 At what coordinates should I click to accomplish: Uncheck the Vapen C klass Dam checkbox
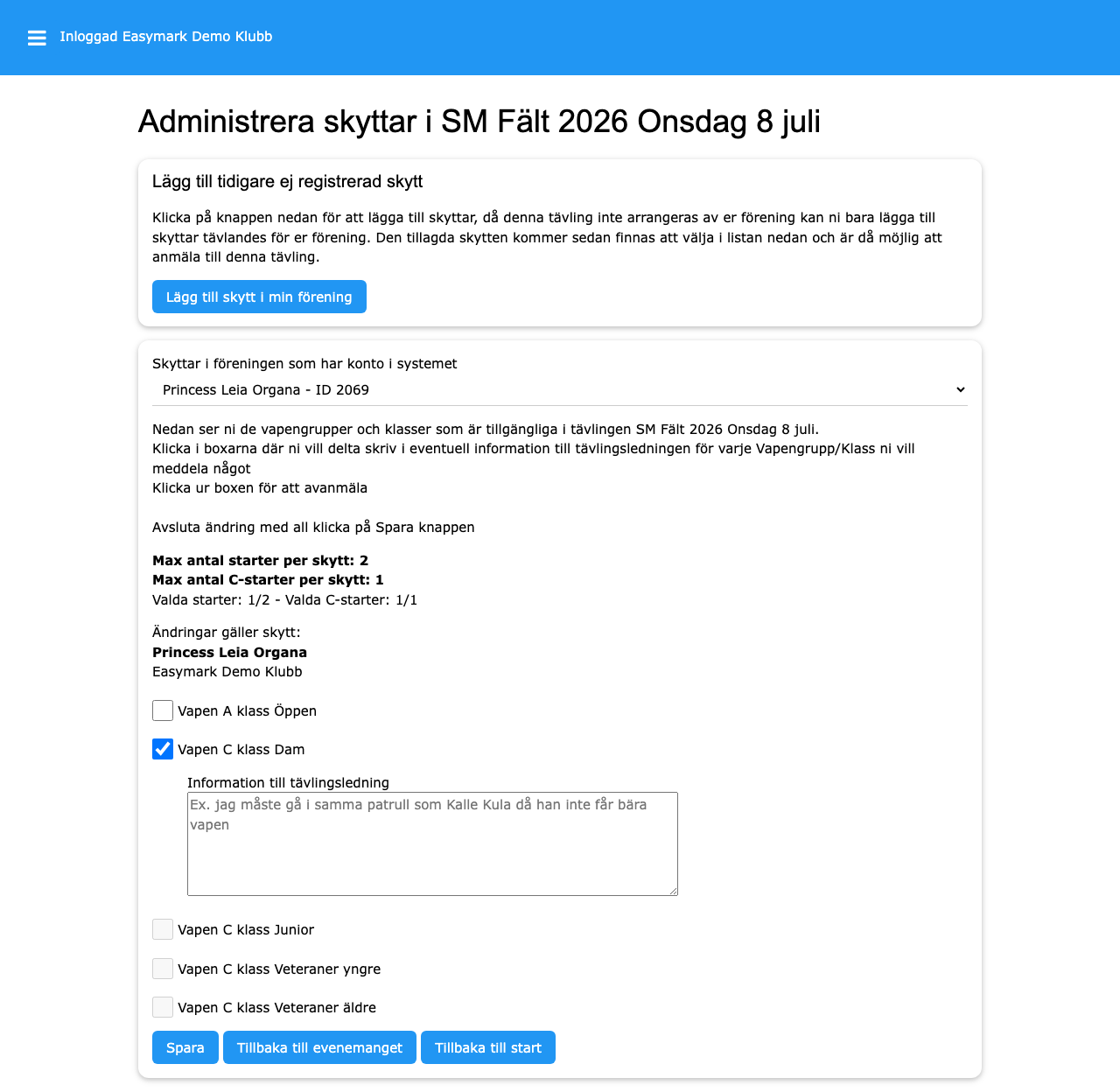163,749
